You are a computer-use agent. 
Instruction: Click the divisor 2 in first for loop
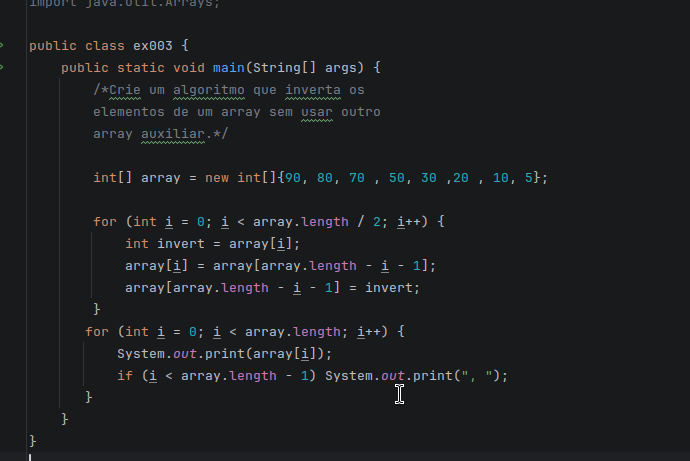[377, 222]
